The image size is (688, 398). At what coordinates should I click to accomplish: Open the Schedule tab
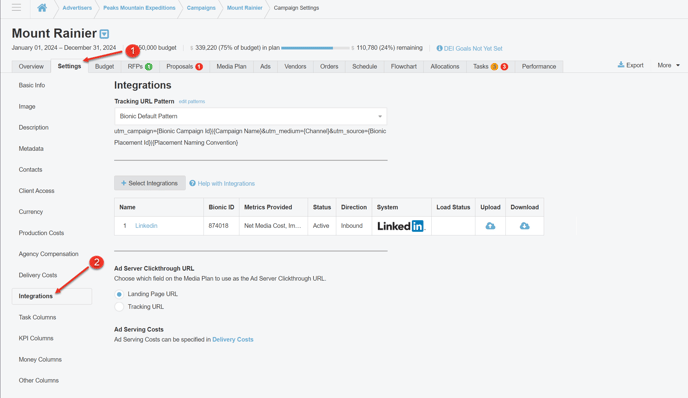click(365, 67)
